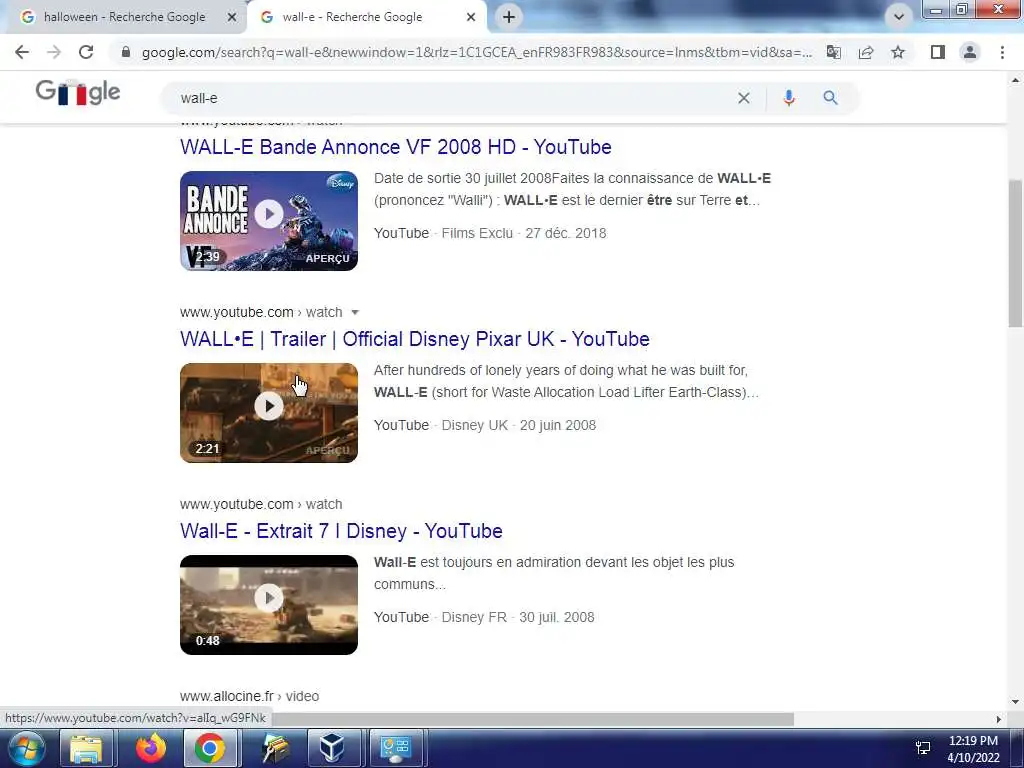Open the translate page icon
The height and width of the screenshot is (768, 1024).
[834, 52]
